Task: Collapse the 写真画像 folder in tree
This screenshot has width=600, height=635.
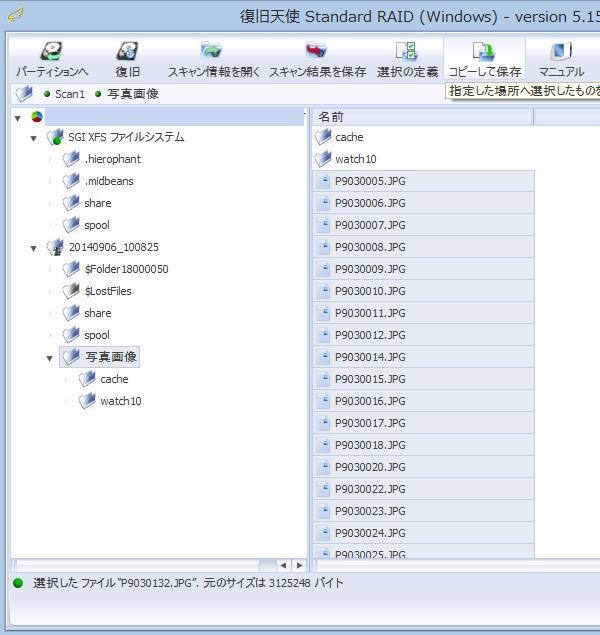Action: [50, 358]
